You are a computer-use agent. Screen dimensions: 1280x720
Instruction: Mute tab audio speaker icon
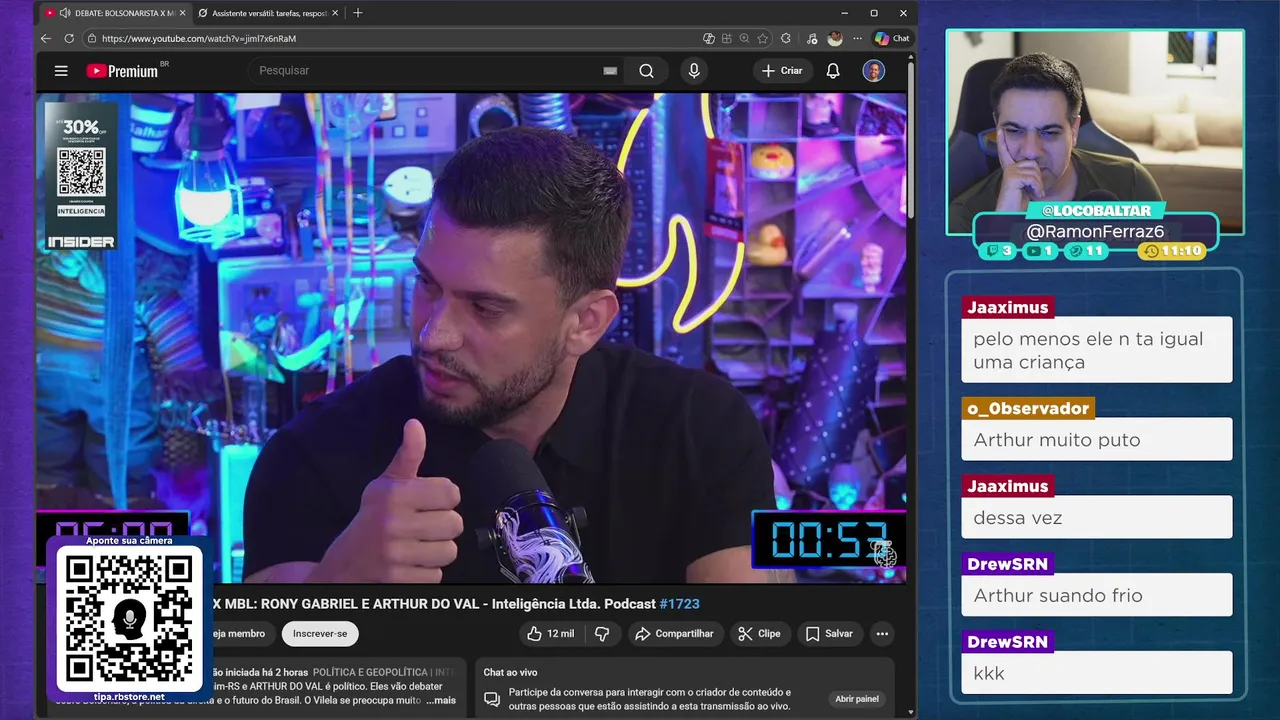[65, 13]
